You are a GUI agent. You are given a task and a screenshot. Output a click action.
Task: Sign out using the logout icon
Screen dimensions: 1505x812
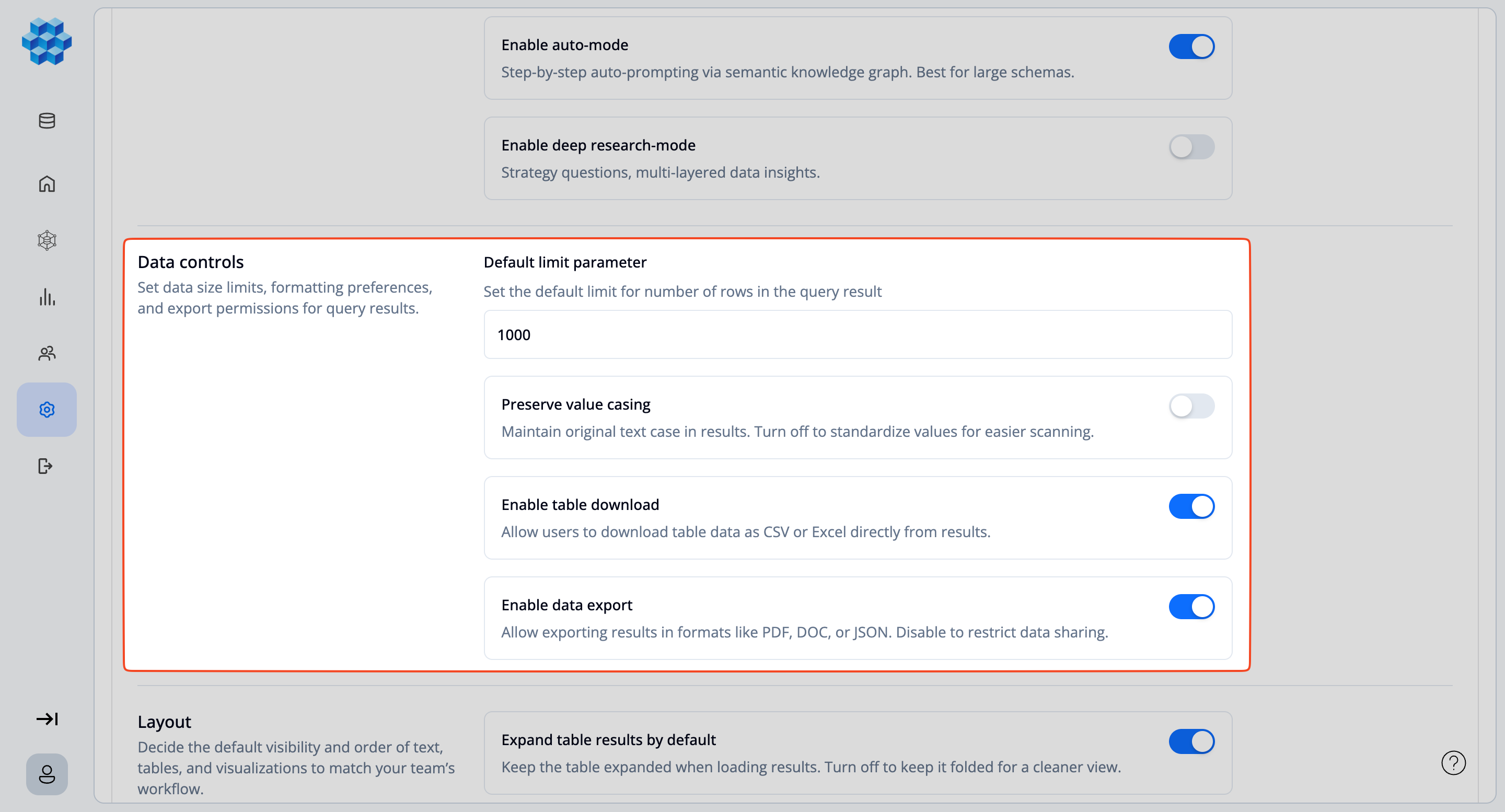[45, 466]
